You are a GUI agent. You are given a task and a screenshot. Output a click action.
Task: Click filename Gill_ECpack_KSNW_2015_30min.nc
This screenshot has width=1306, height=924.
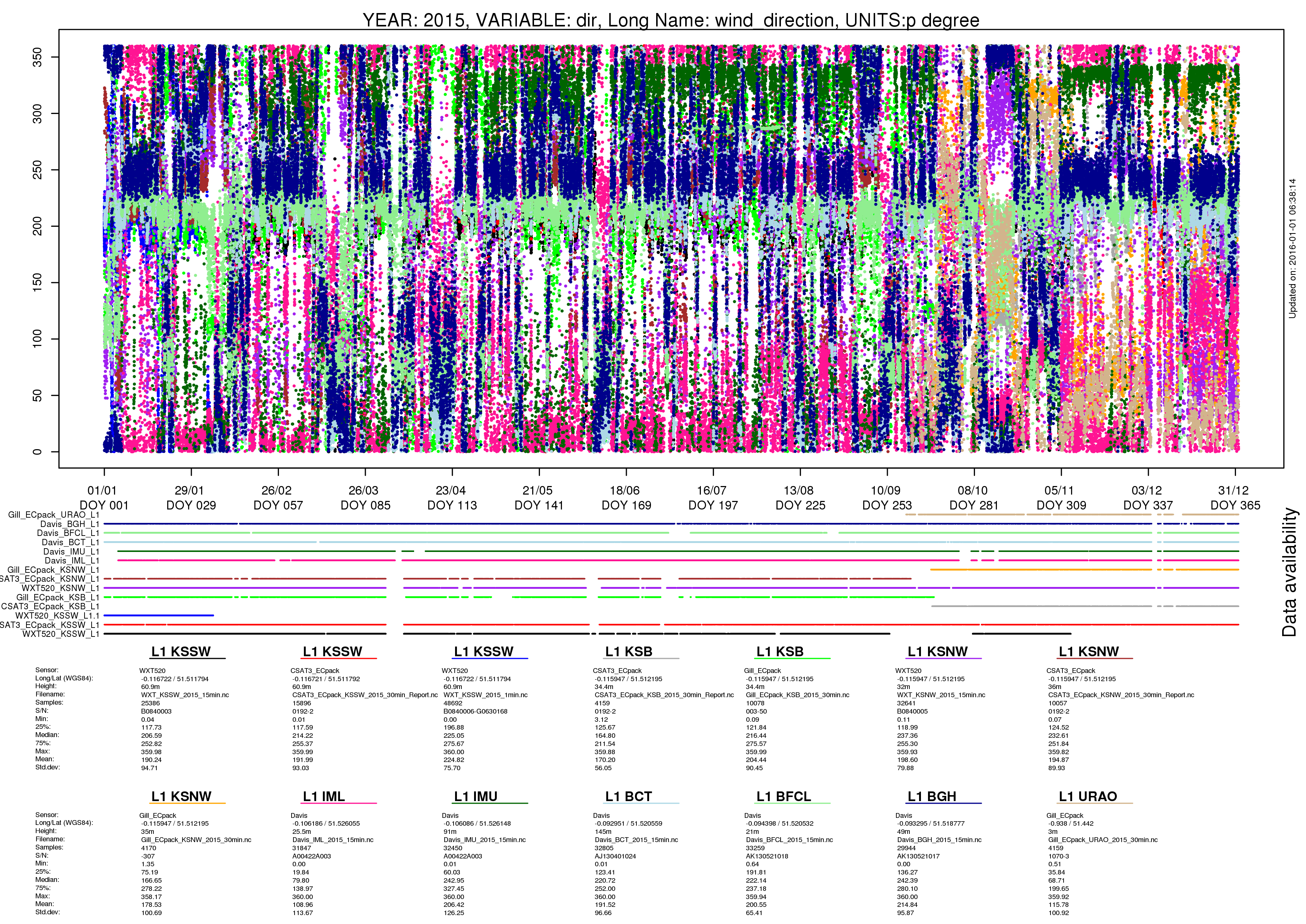196,840
